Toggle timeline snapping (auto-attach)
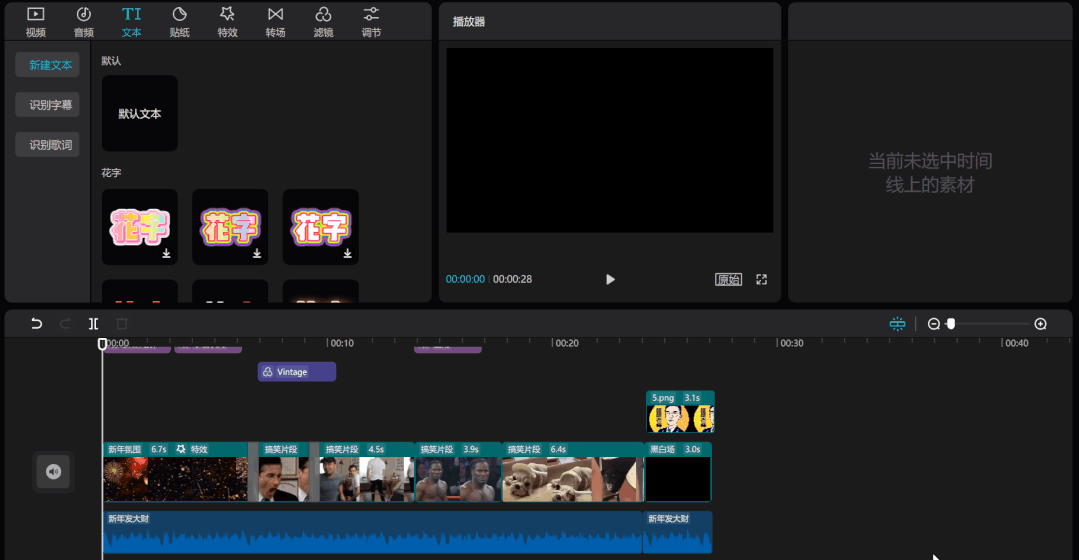Image resolution: width=1079 pixels, height=560 pixels. coord(897,323)
